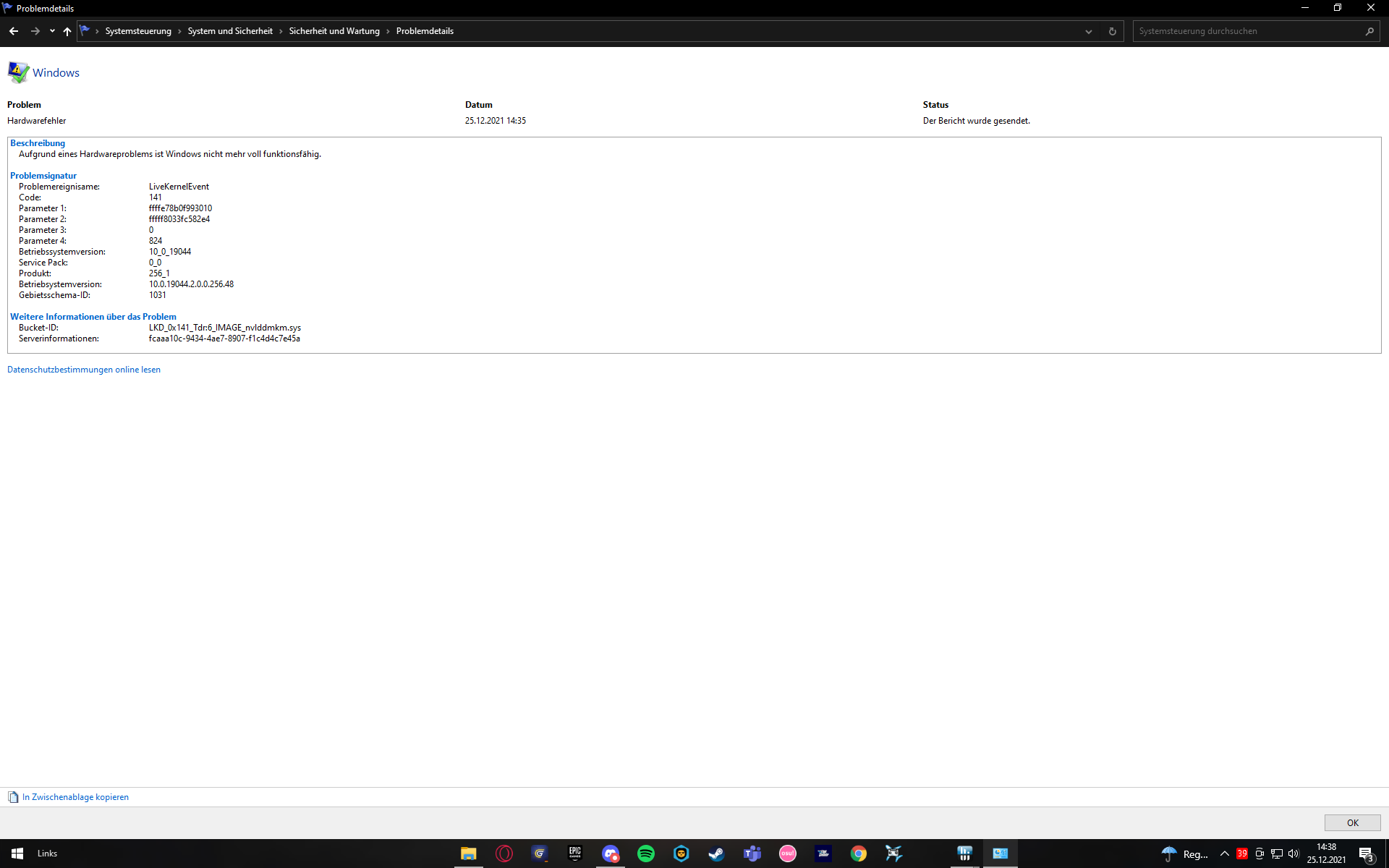The width and height of the screenshot is (1389, 868).
Task: Refresh the address bar view
Action: tap(1112, 31)
